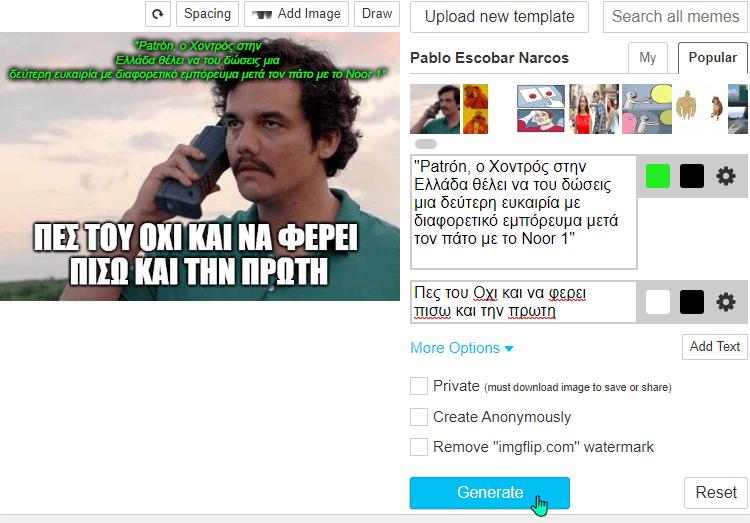Toggle Remove imgflip.com watermark checkbox
The image size is (750, 523).
coord(419,447)
